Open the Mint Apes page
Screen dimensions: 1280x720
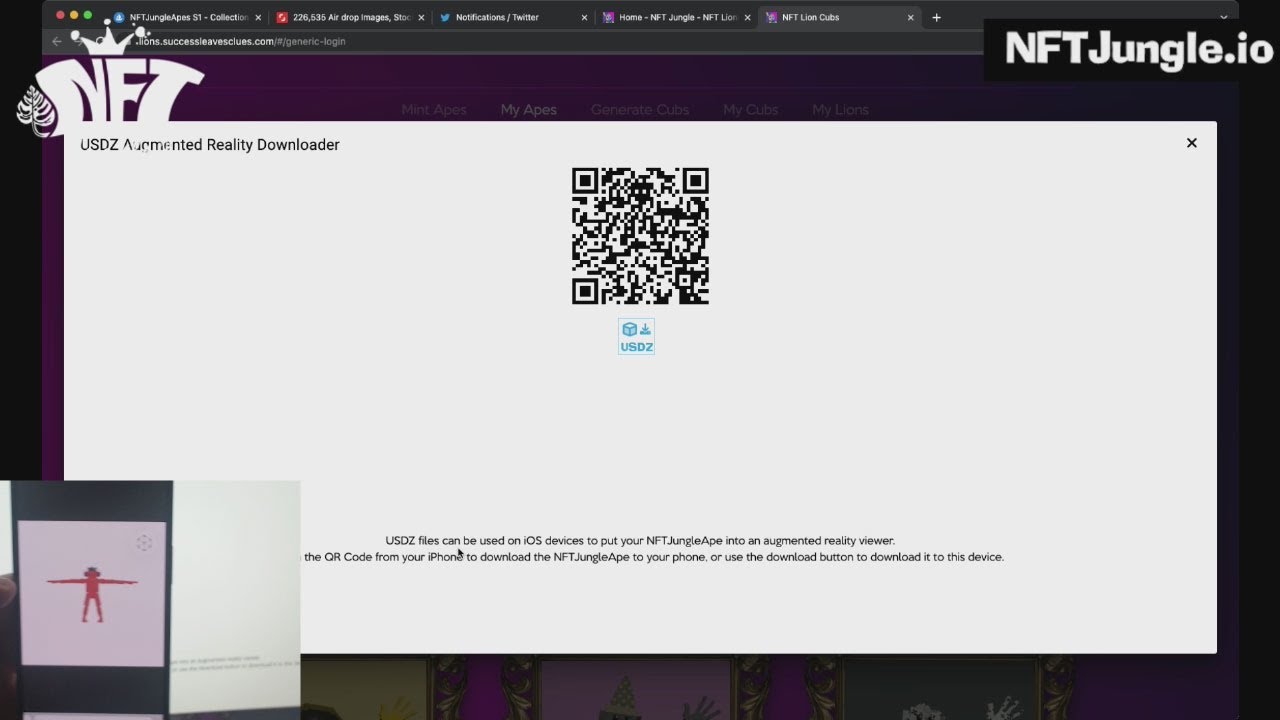click(x=434, y=109)
